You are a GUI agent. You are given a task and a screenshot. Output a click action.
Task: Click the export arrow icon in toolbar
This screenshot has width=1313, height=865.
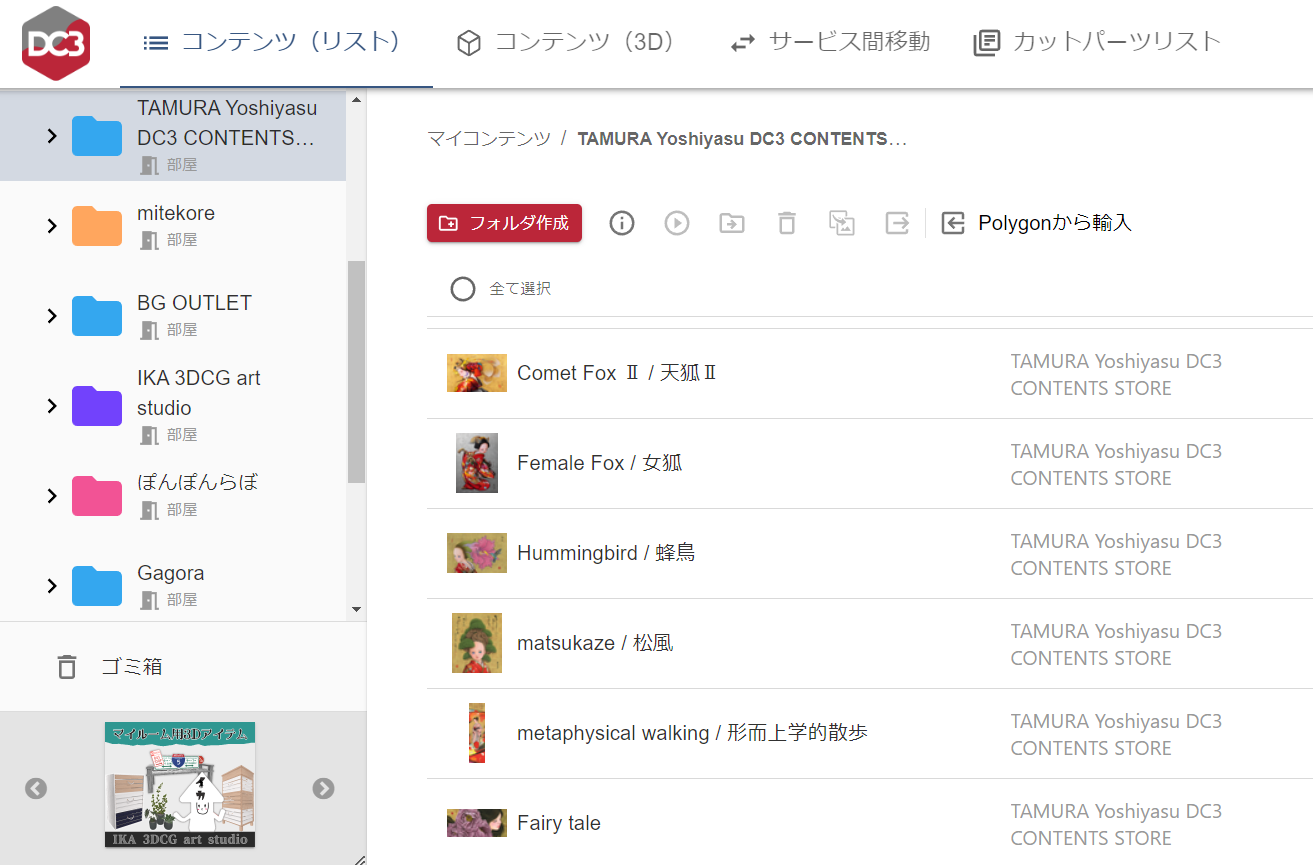tap(897, 223)
